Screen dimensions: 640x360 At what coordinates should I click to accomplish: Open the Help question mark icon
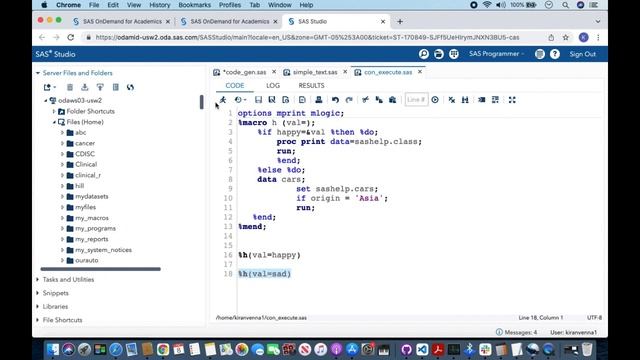[555, 54]
